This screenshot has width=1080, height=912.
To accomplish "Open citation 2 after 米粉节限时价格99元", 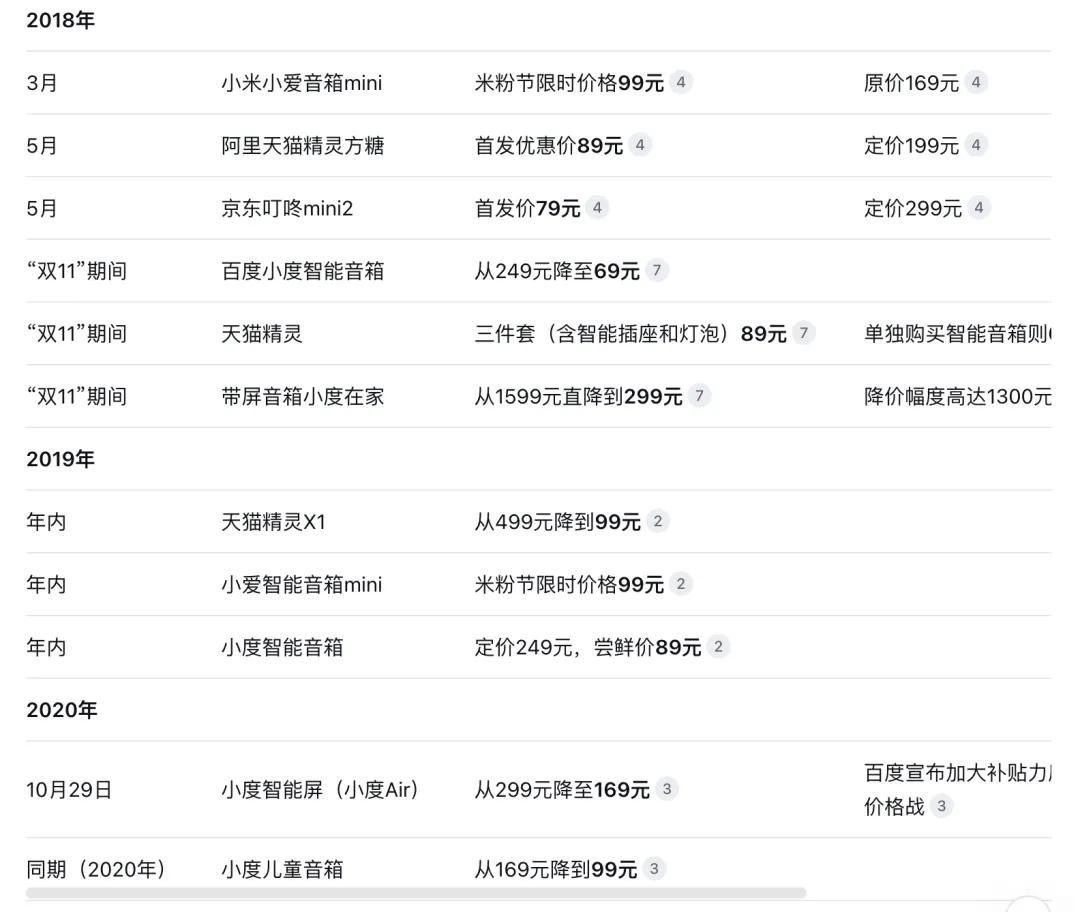I will pyautogui.click(x=681, y=585).
